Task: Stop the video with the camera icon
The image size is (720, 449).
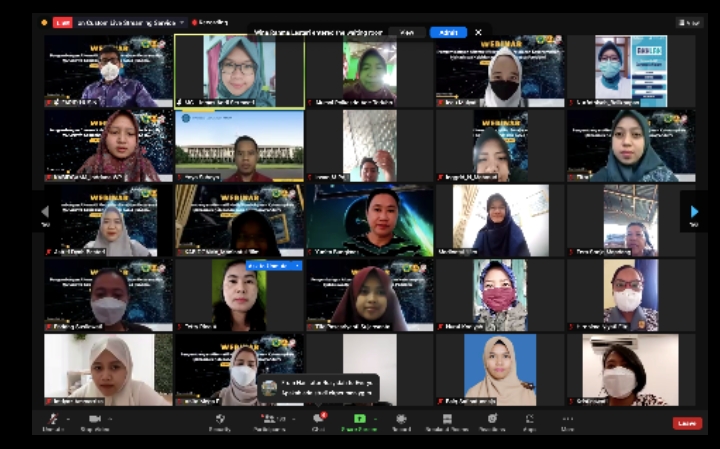Action: click(x=95, y=422)
